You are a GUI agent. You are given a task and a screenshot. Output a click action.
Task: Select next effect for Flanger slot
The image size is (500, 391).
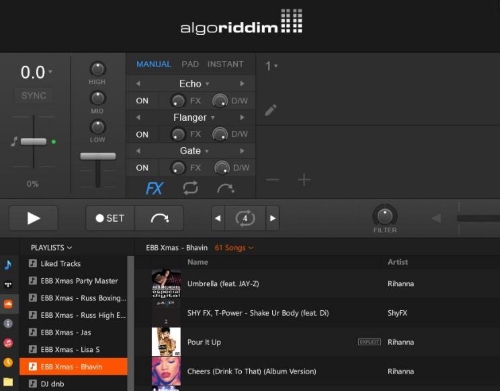[x=242, y=117]
